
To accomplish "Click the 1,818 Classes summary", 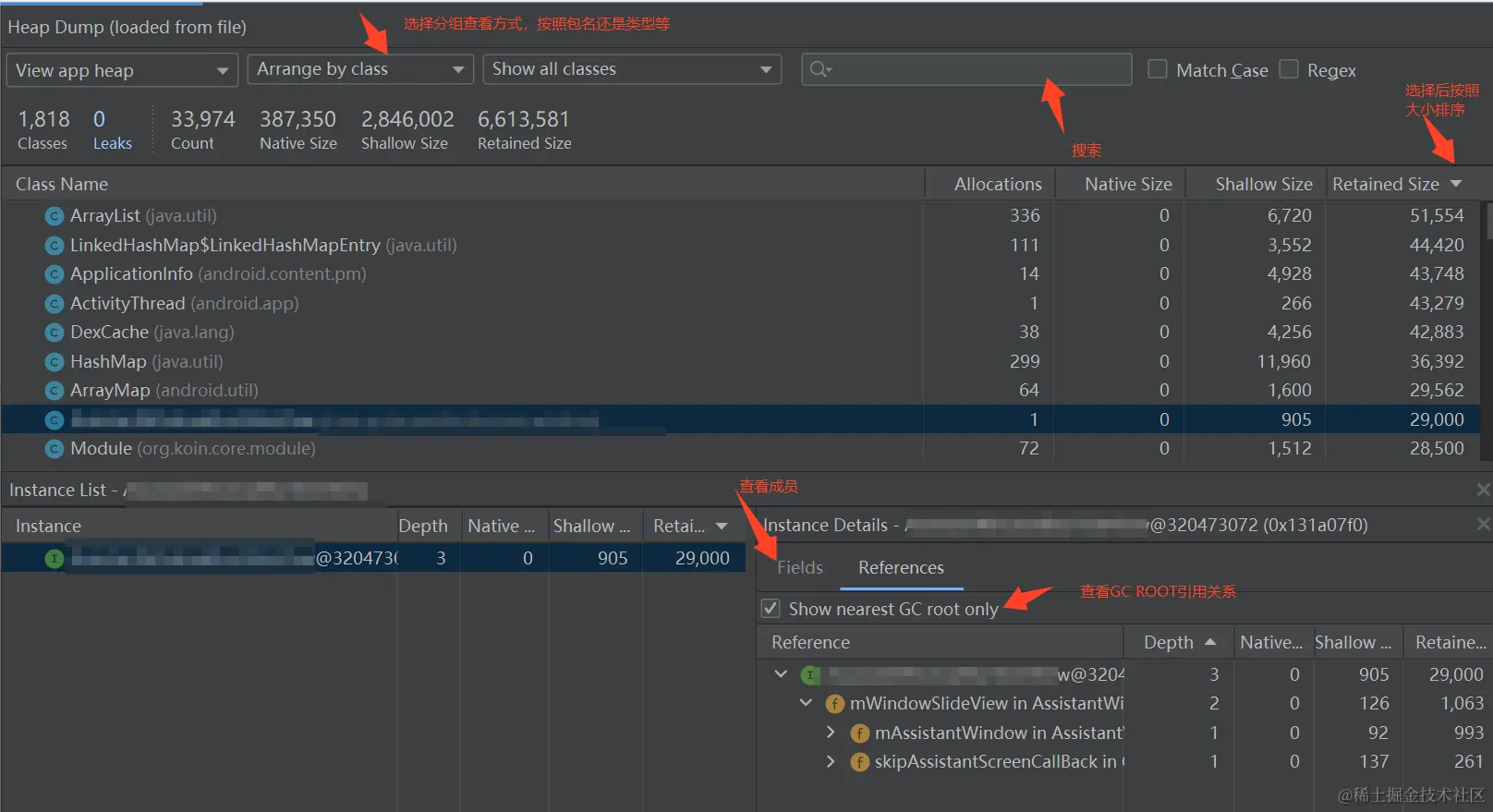I will [x=43, y=130].
